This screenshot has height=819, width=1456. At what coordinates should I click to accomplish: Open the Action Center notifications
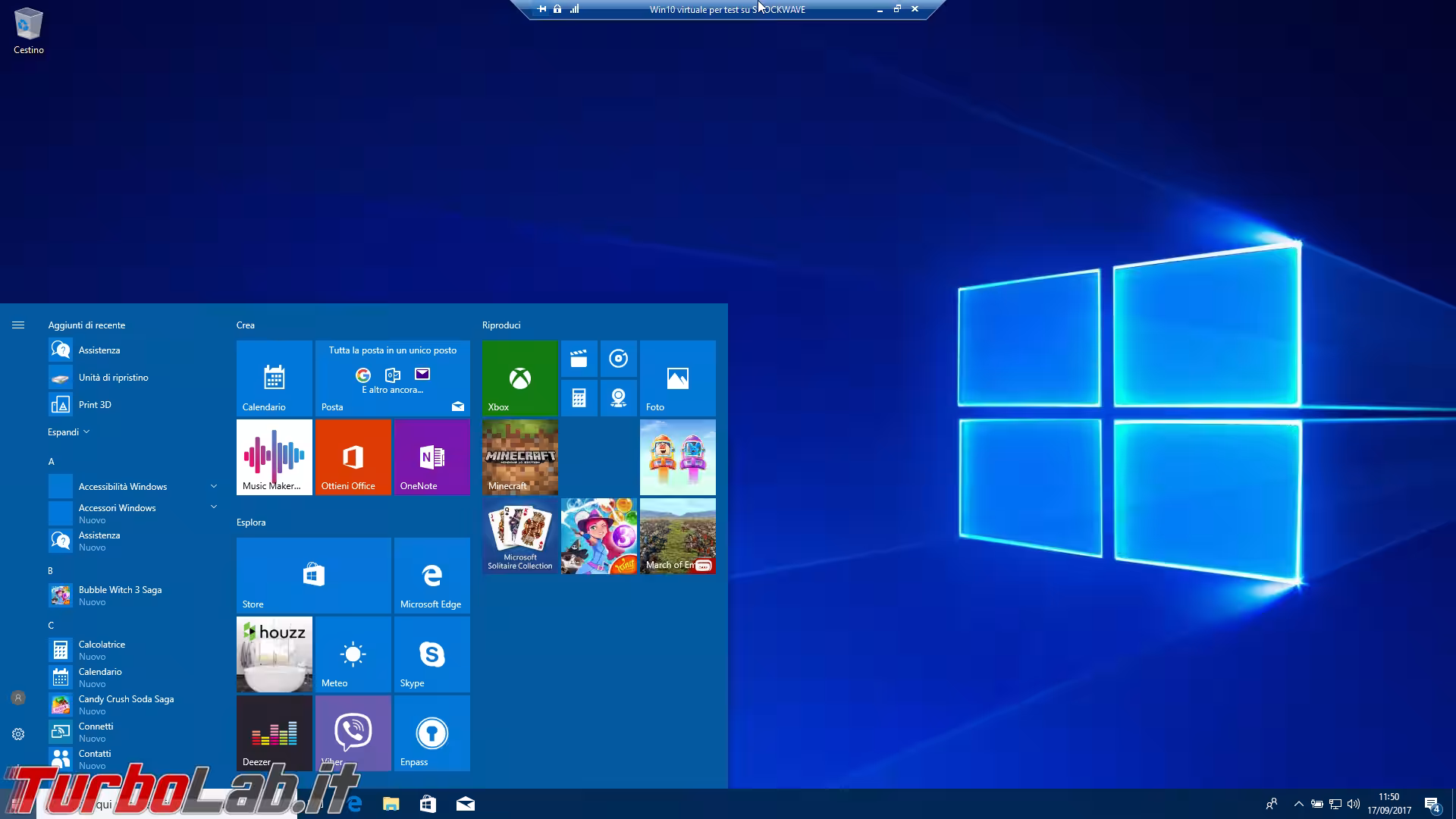pos(1432,804)
